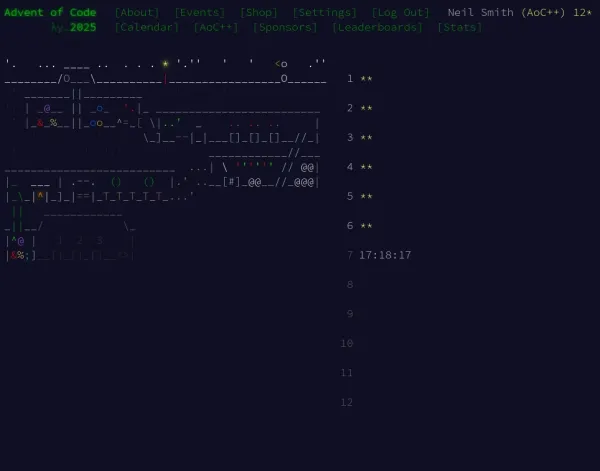Open the About page
The image size is (600, 471).
pyautogui.click(x=137, y=12)
